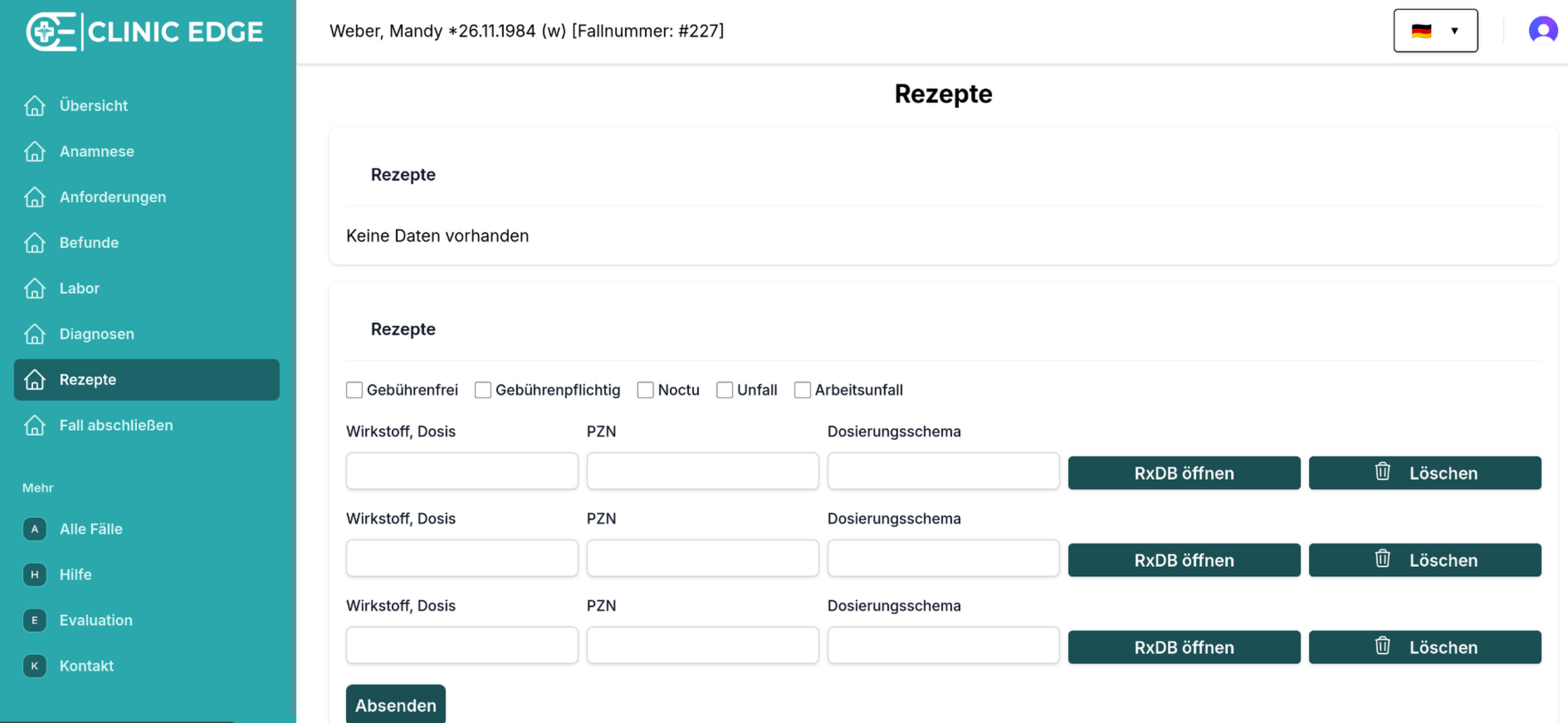Open the user profile avatar icon
Viewport: 1568px width, 723px height.
tap(1542, 31)
